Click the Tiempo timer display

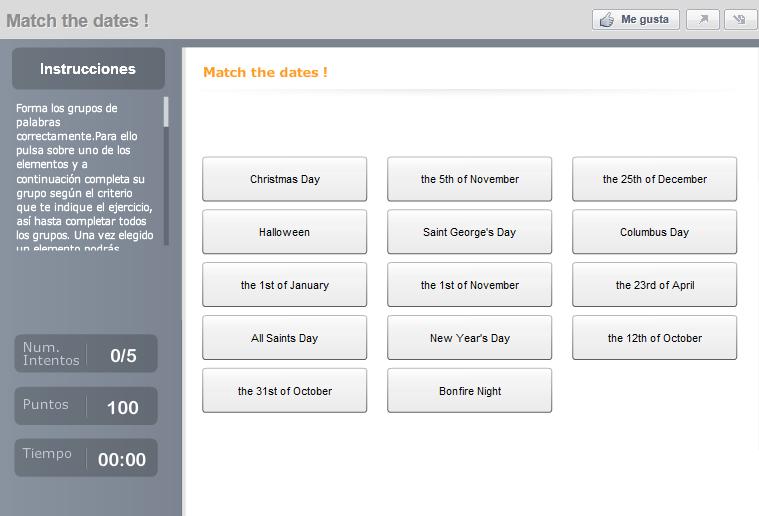tap(86, 458)
